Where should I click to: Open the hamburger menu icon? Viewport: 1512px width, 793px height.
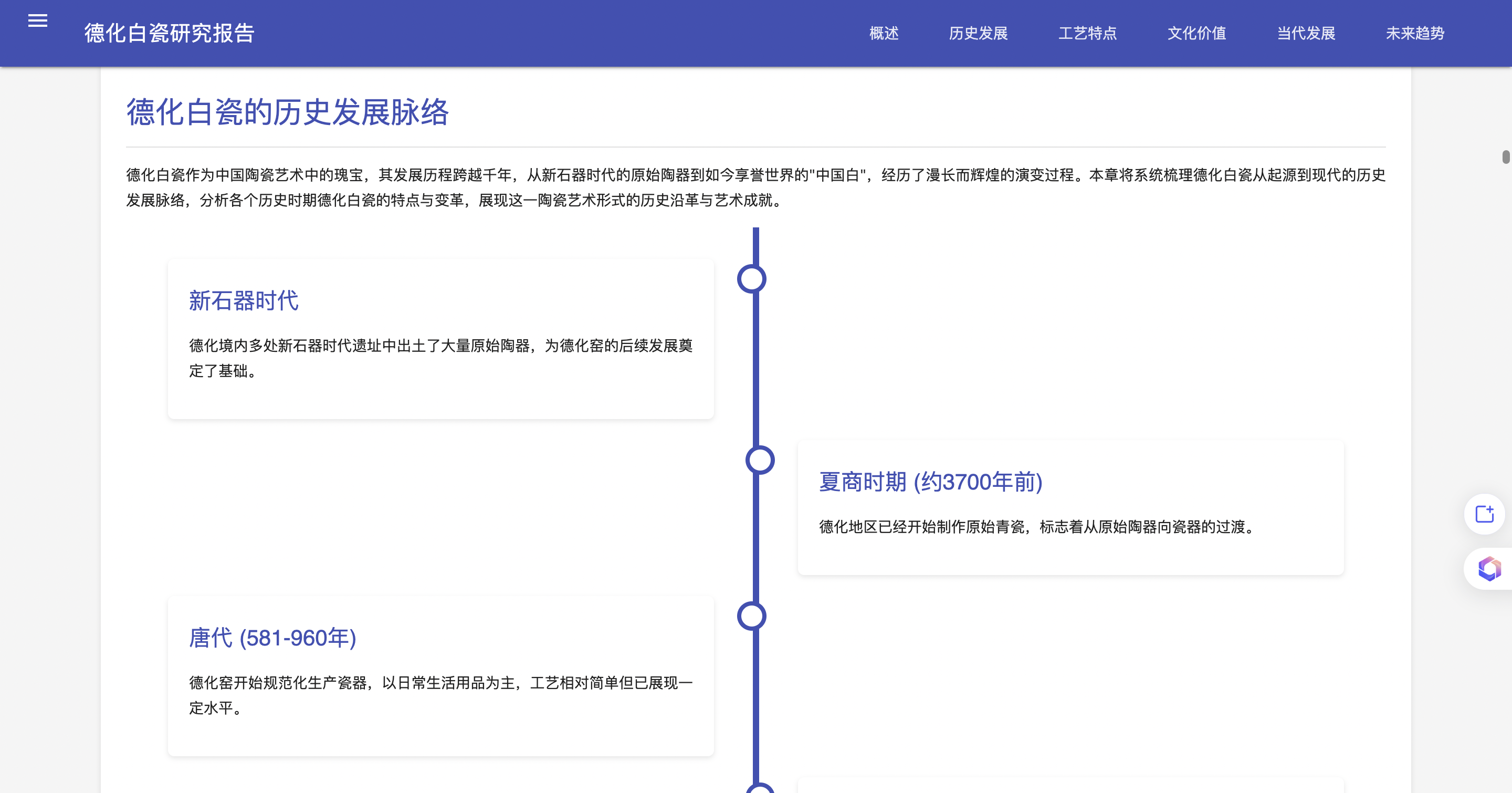pyautogui.click(x=38, y=20)
